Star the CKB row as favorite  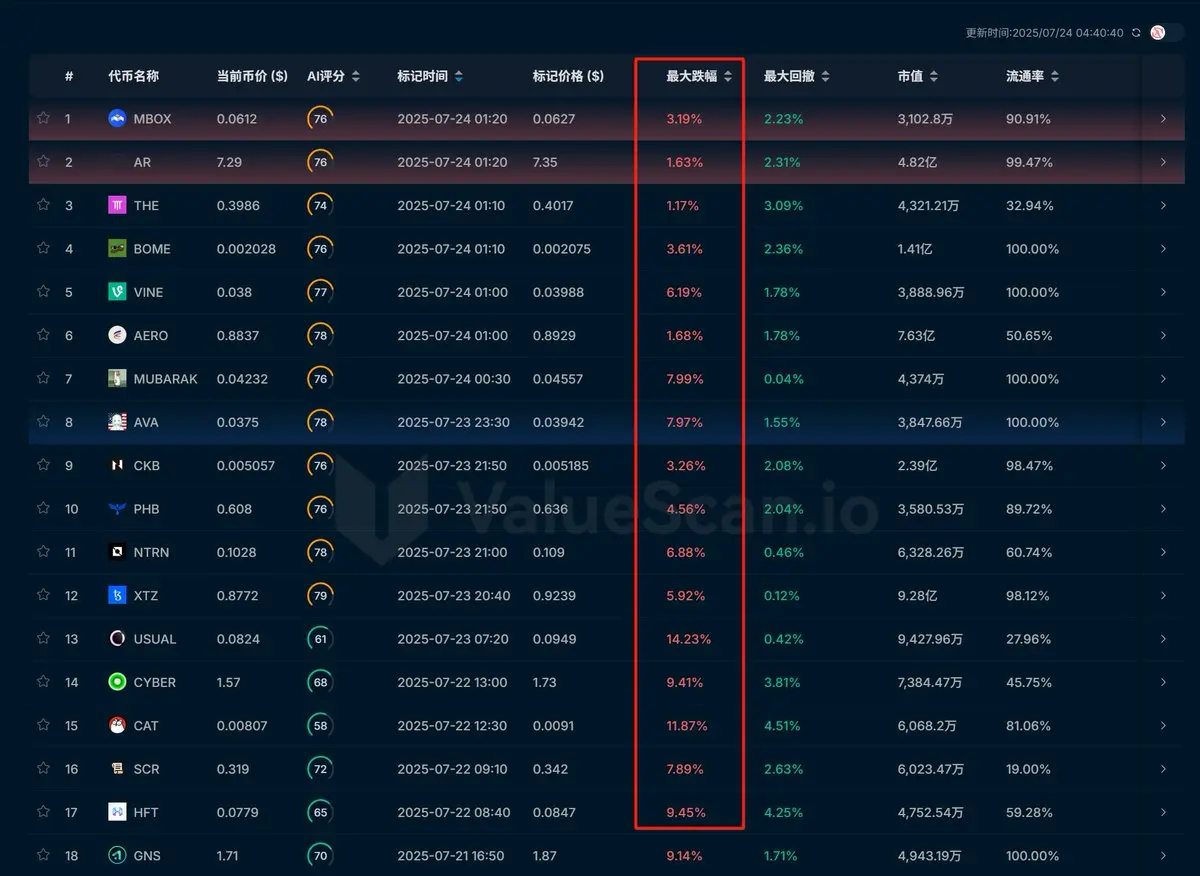(x=43, y=465)
